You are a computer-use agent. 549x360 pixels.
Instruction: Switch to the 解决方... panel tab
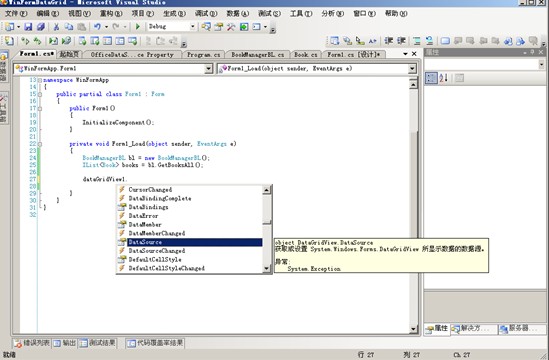tap(473, 329)
